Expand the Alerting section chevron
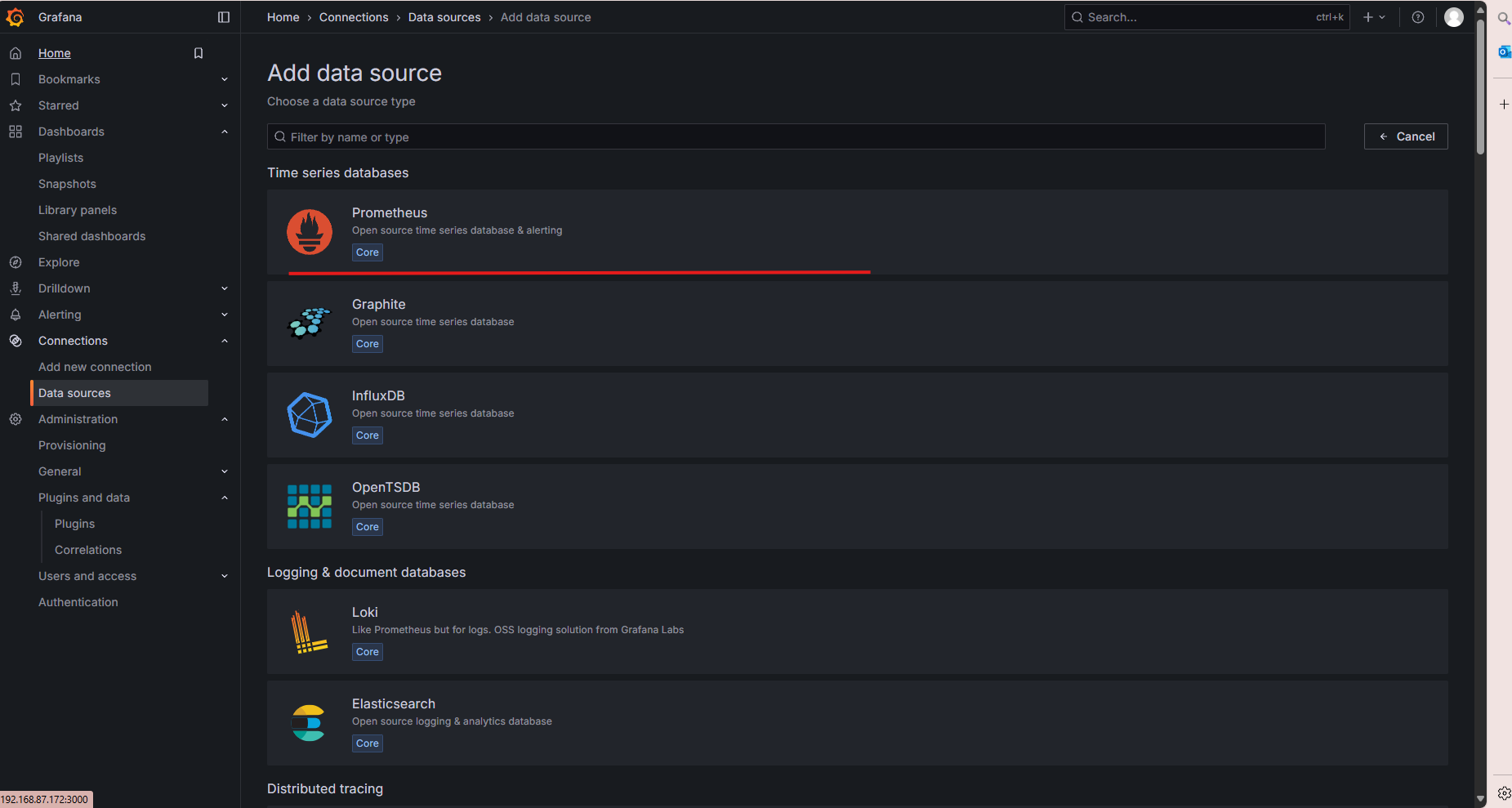The image size is (1512, 808). point(225,315)
